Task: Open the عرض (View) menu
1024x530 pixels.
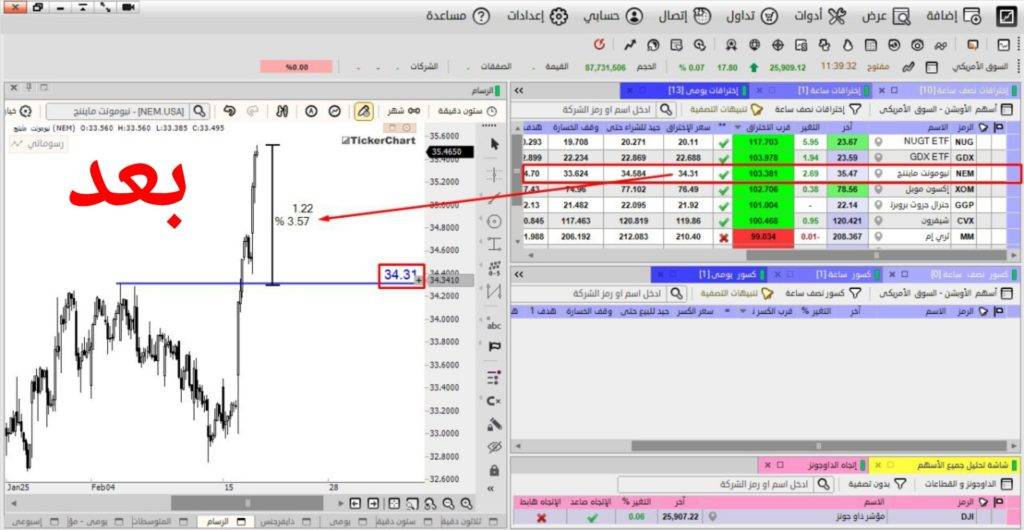Action: (x=885, y=16)
